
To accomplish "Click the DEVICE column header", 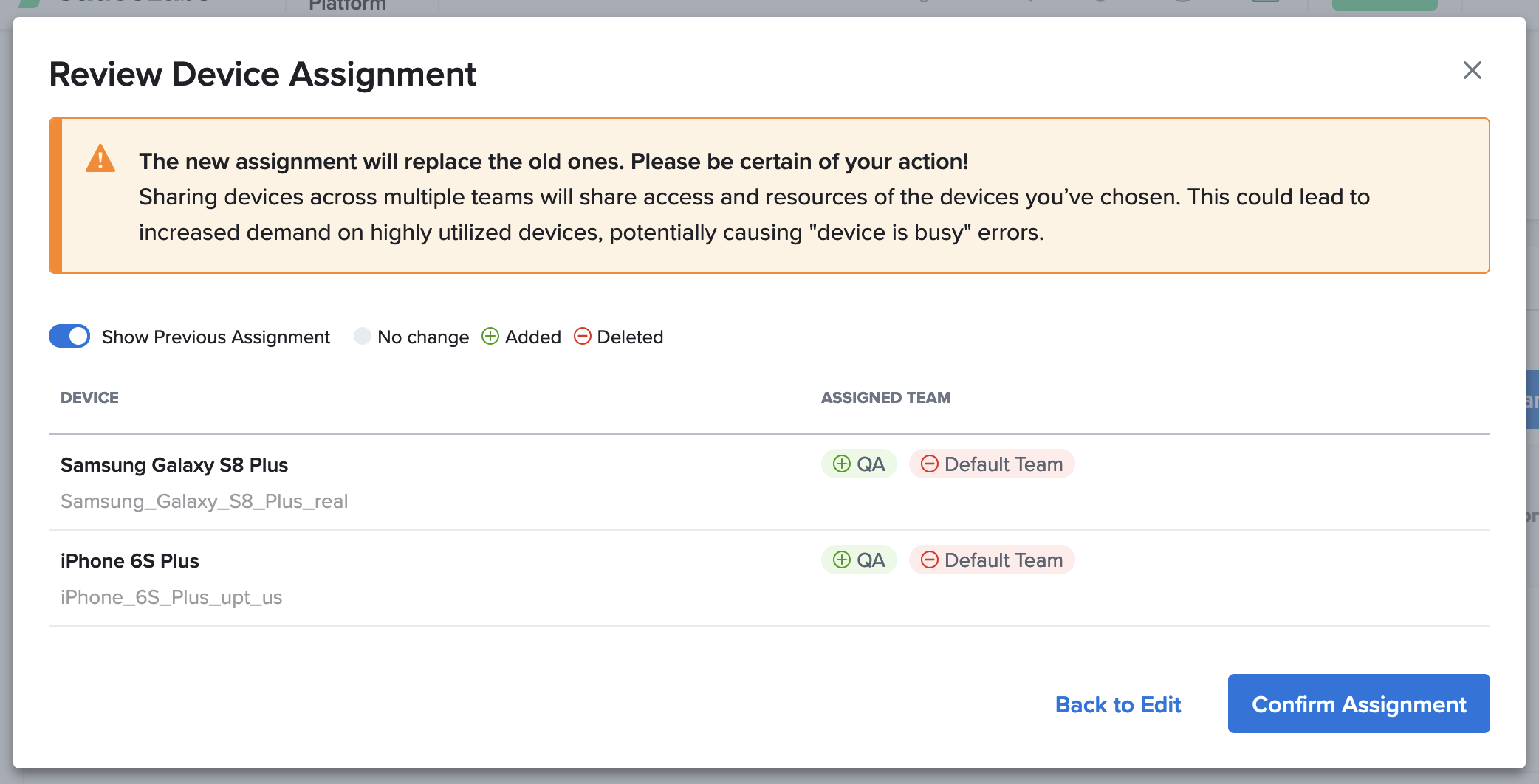I will coord(89,398).
